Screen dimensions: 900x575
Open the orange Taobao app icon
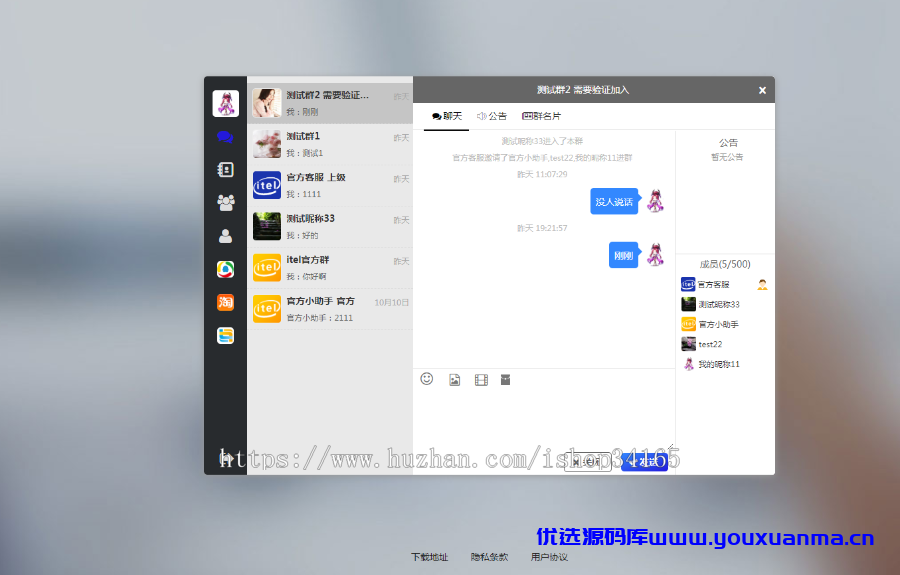coord(226,302)
